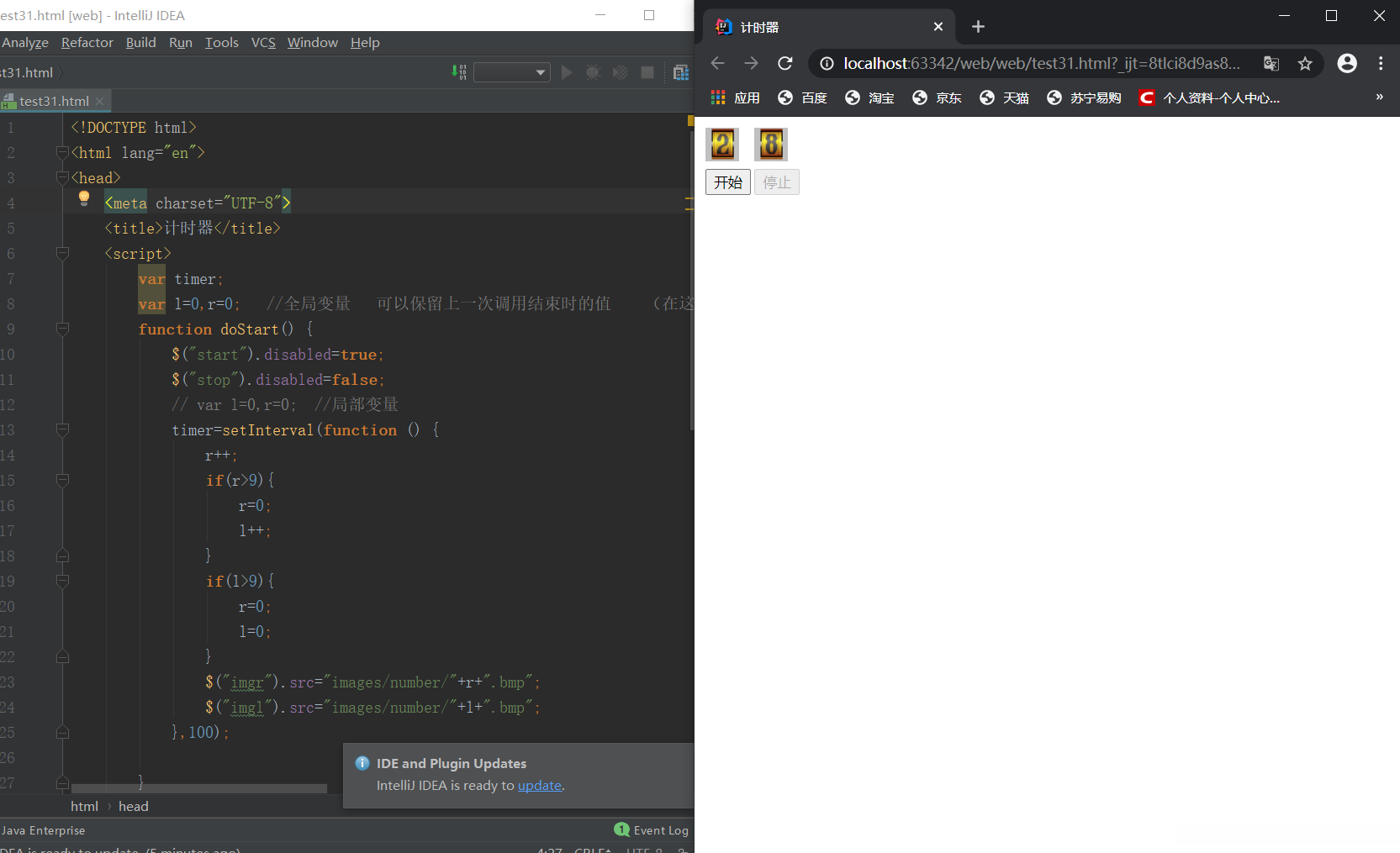1400x853 pixels.
Task: Open the 京东 bookmark
Action: [937, 98]
